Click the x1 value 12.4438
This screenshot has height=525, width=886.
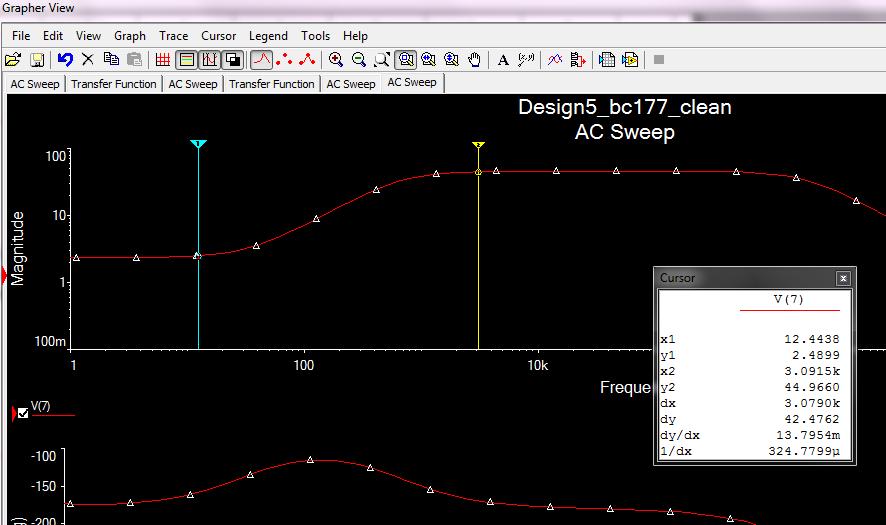pos(812,339)
